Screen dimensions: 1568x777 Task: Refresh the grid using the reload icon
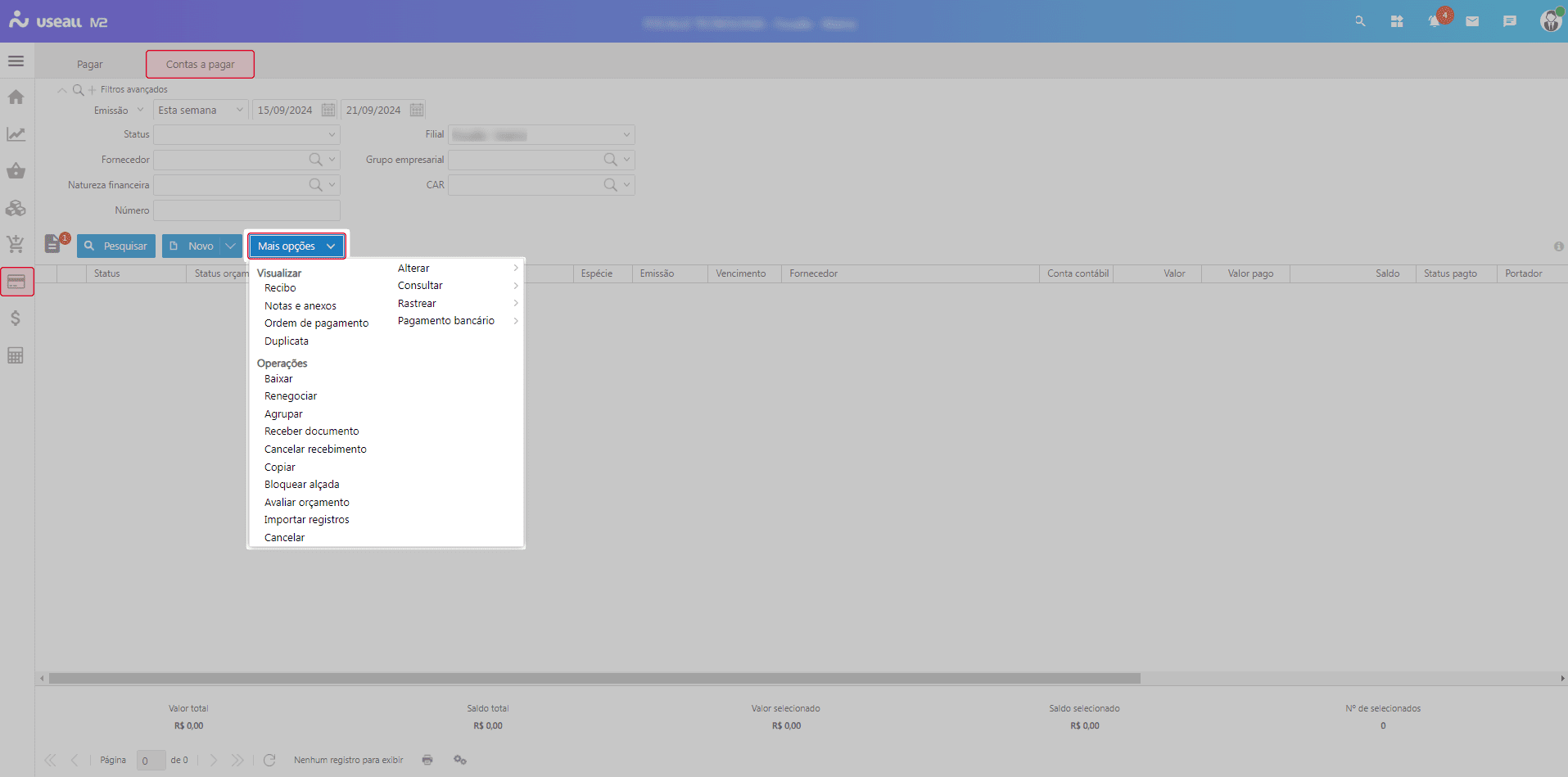click(x=269, y=760)
